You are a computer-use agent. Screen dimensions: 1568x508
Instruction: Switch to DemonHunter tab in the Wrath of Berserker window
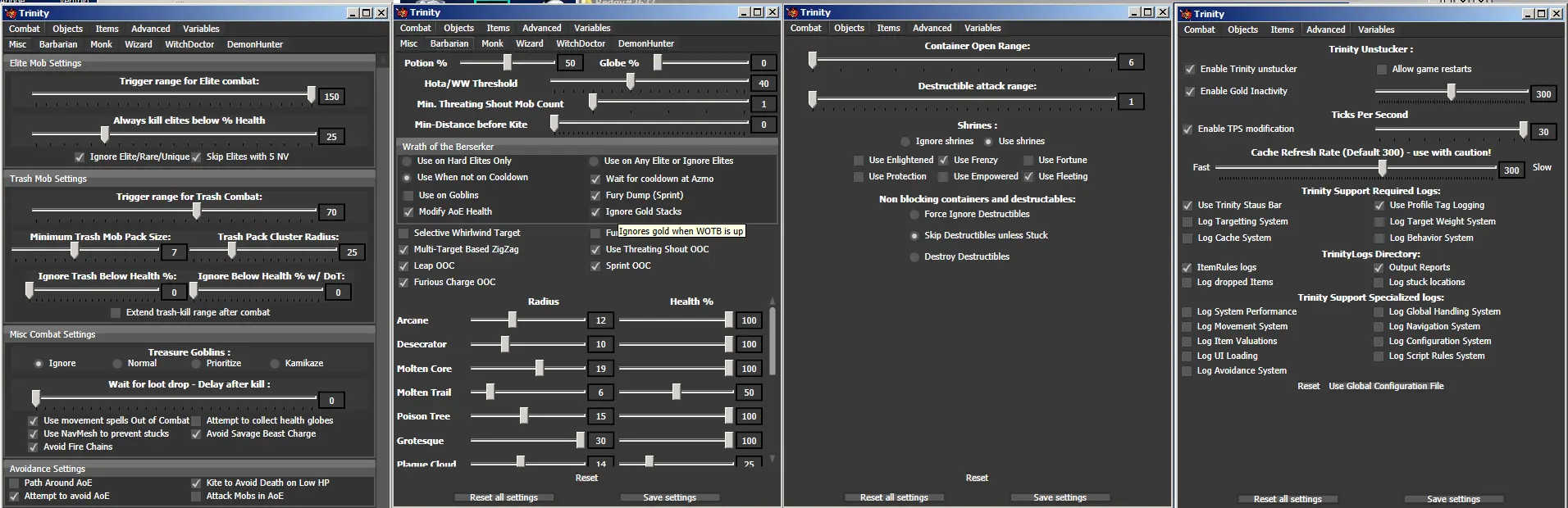[x=645, y=43]
